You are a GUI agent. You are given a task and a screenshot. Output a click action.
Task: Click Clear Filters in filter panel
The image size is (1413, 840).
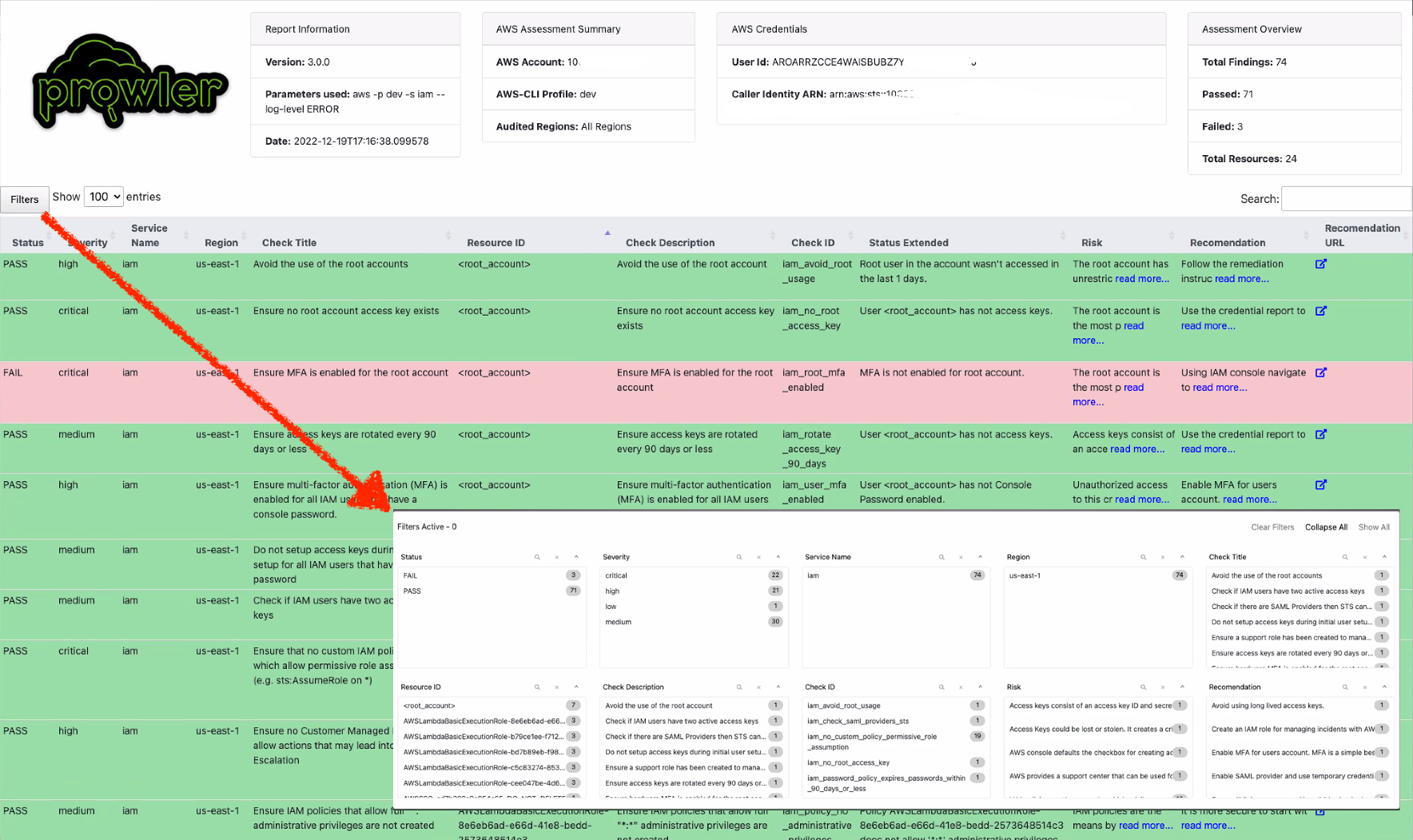(1272, 527)
